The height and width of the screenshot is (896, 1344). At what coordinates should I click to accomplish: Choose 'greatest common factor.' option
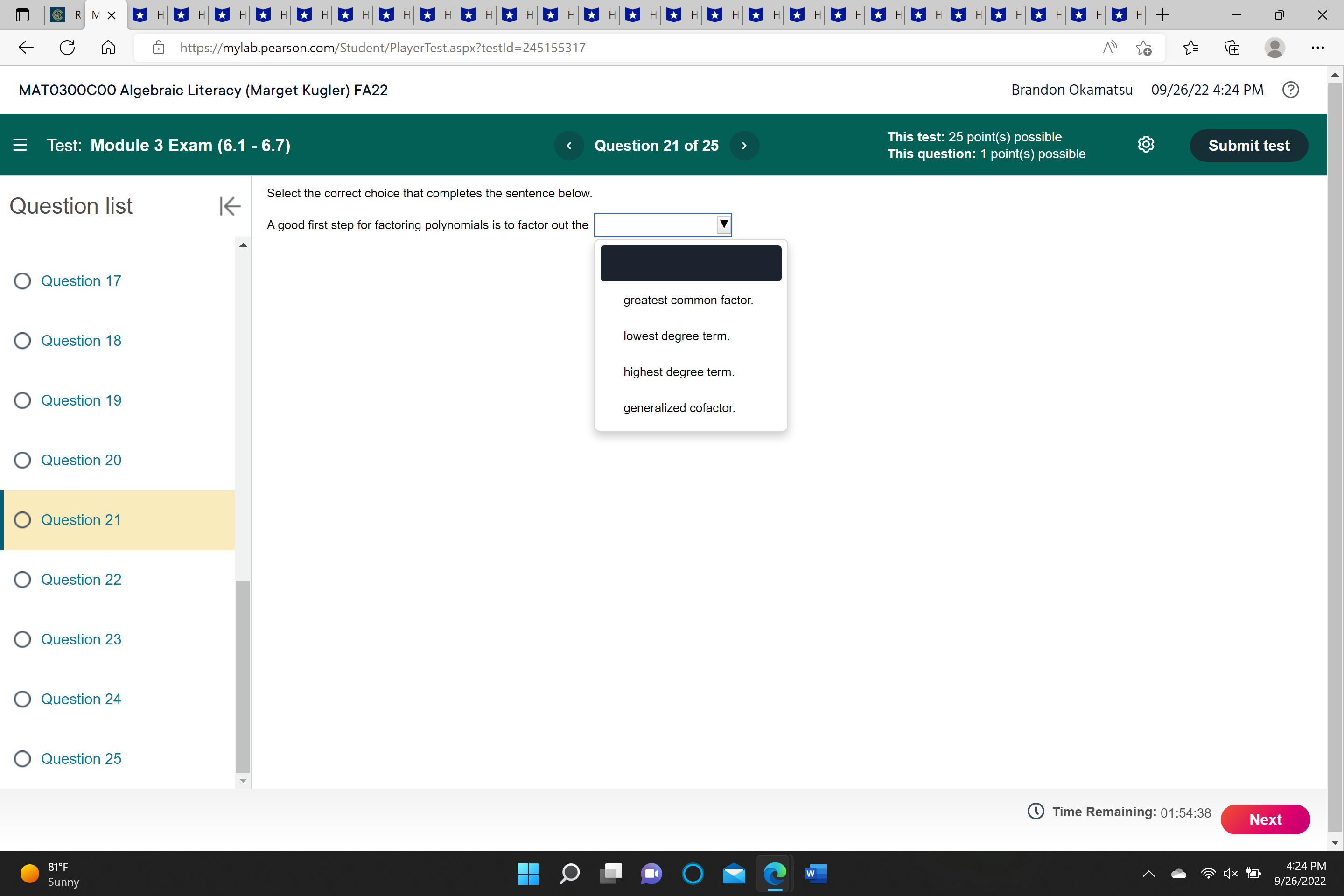point(688,300)
